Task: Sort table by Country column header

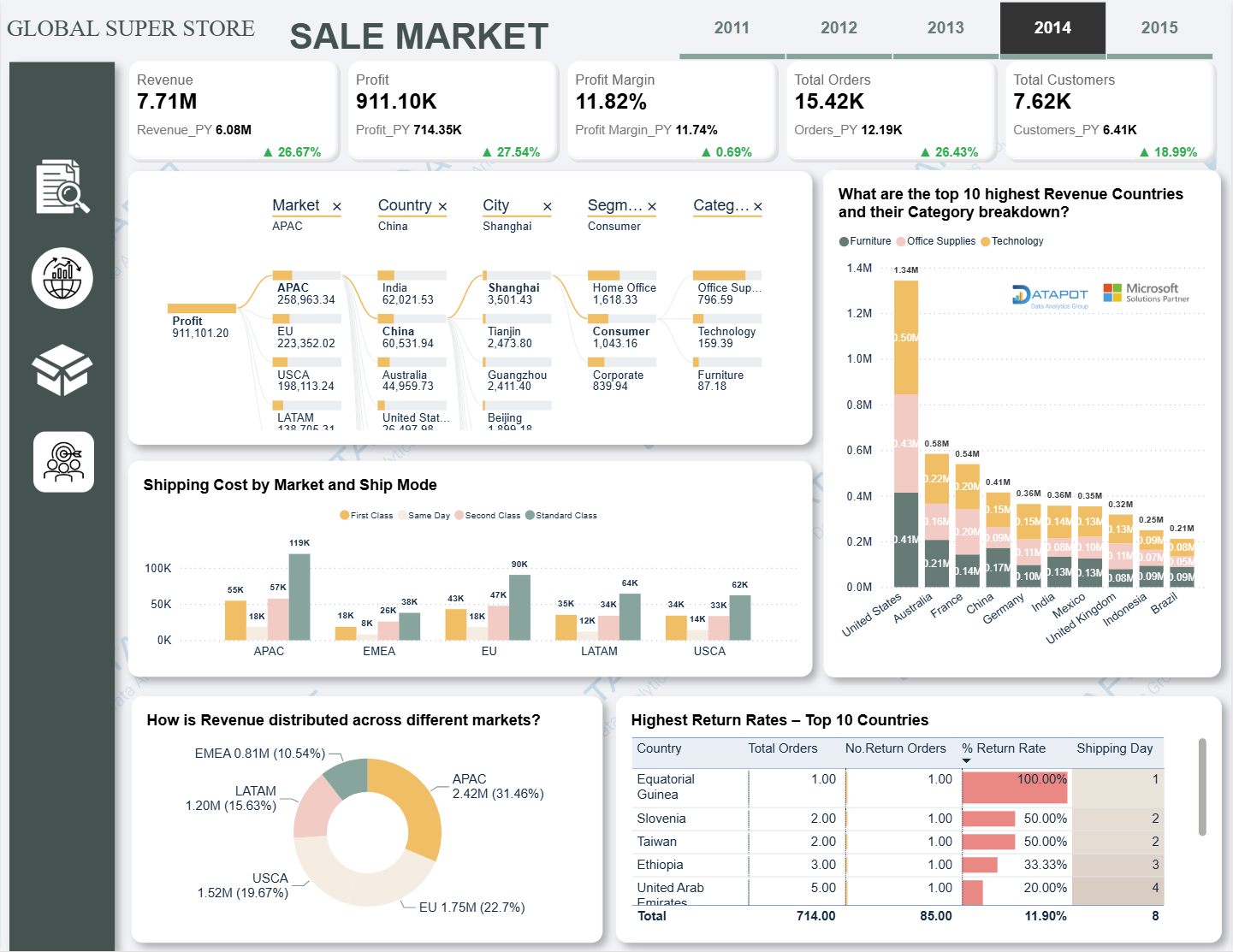Action: [x=659, y=748]
